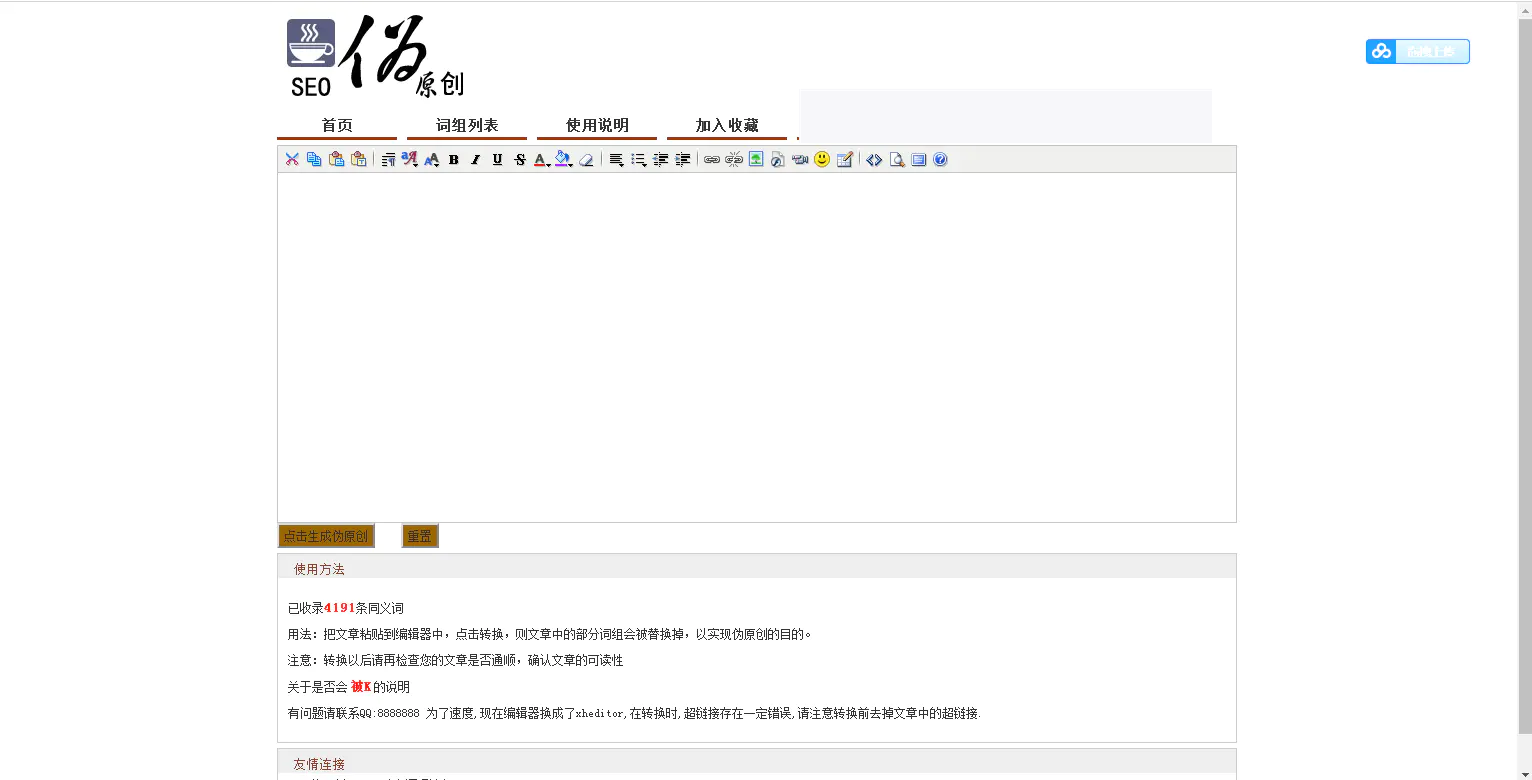Image resolution: width=1532 pixels, height=780 pixels.
Task: Open the insert image tool
Action: point(756,159)
